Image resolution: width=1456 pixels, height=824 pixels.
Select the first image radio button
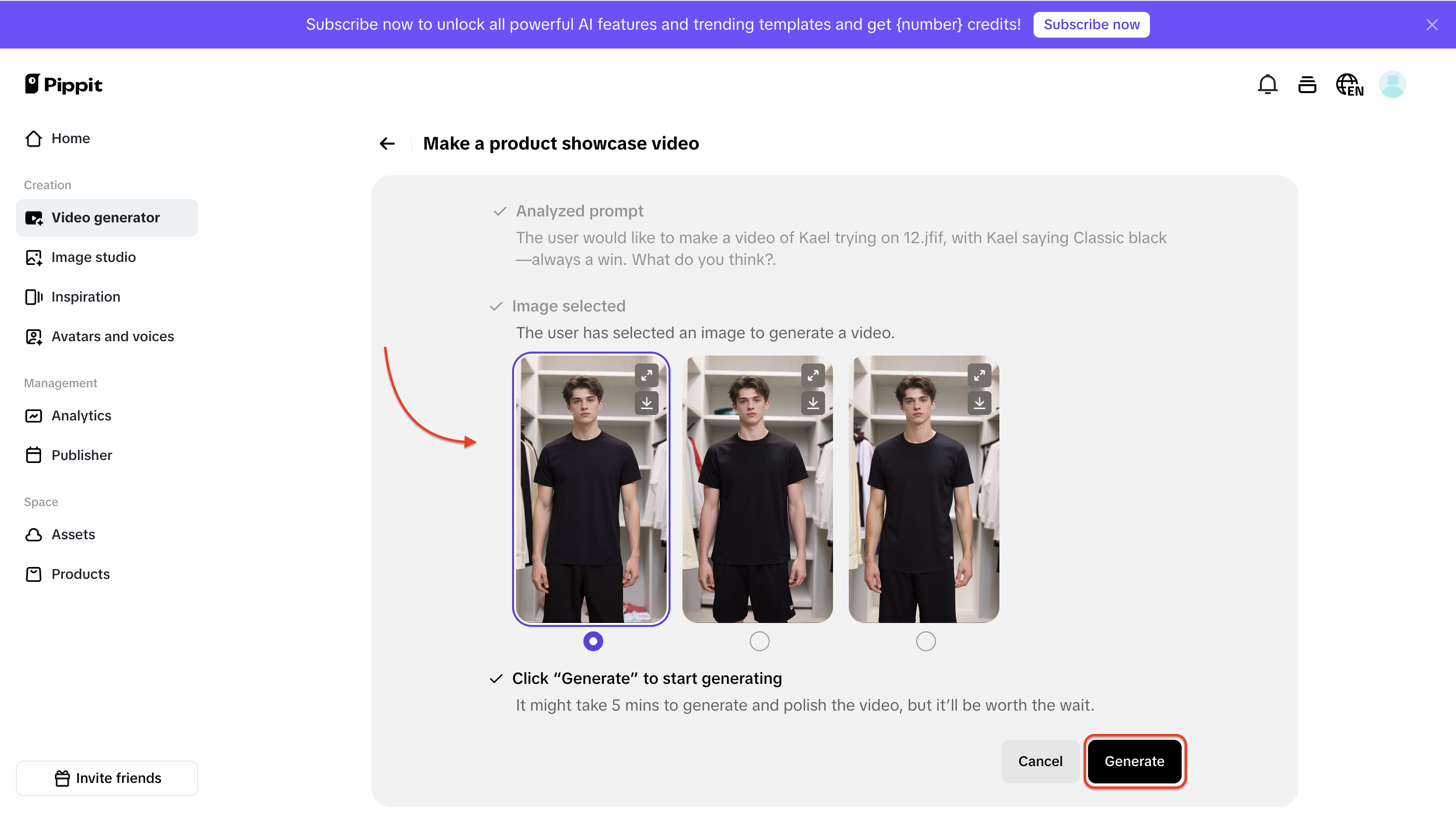coord(593,641)
